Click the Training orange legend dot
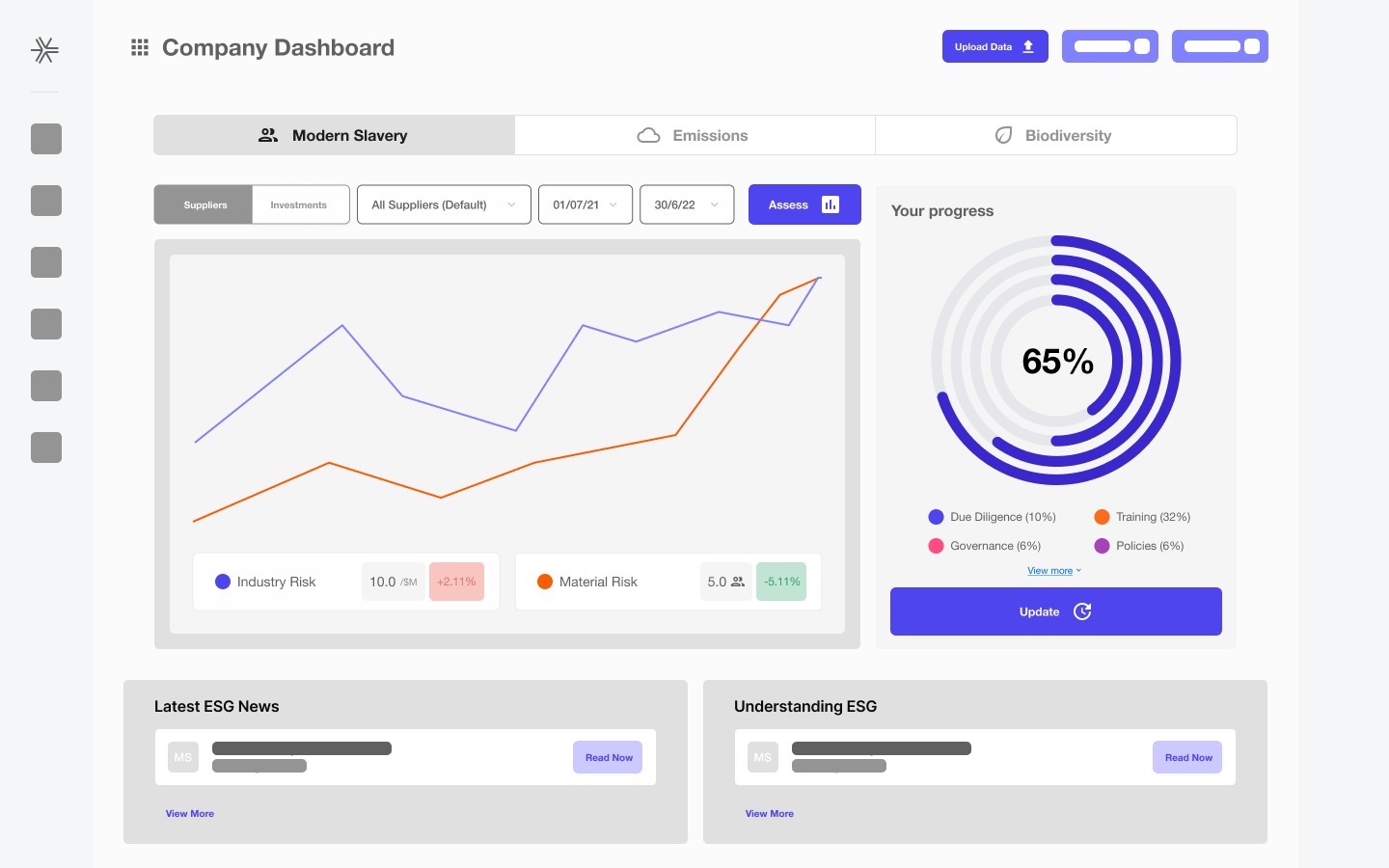The height and width of the screenshot is (868, 1389). [x=1102, y=517]
